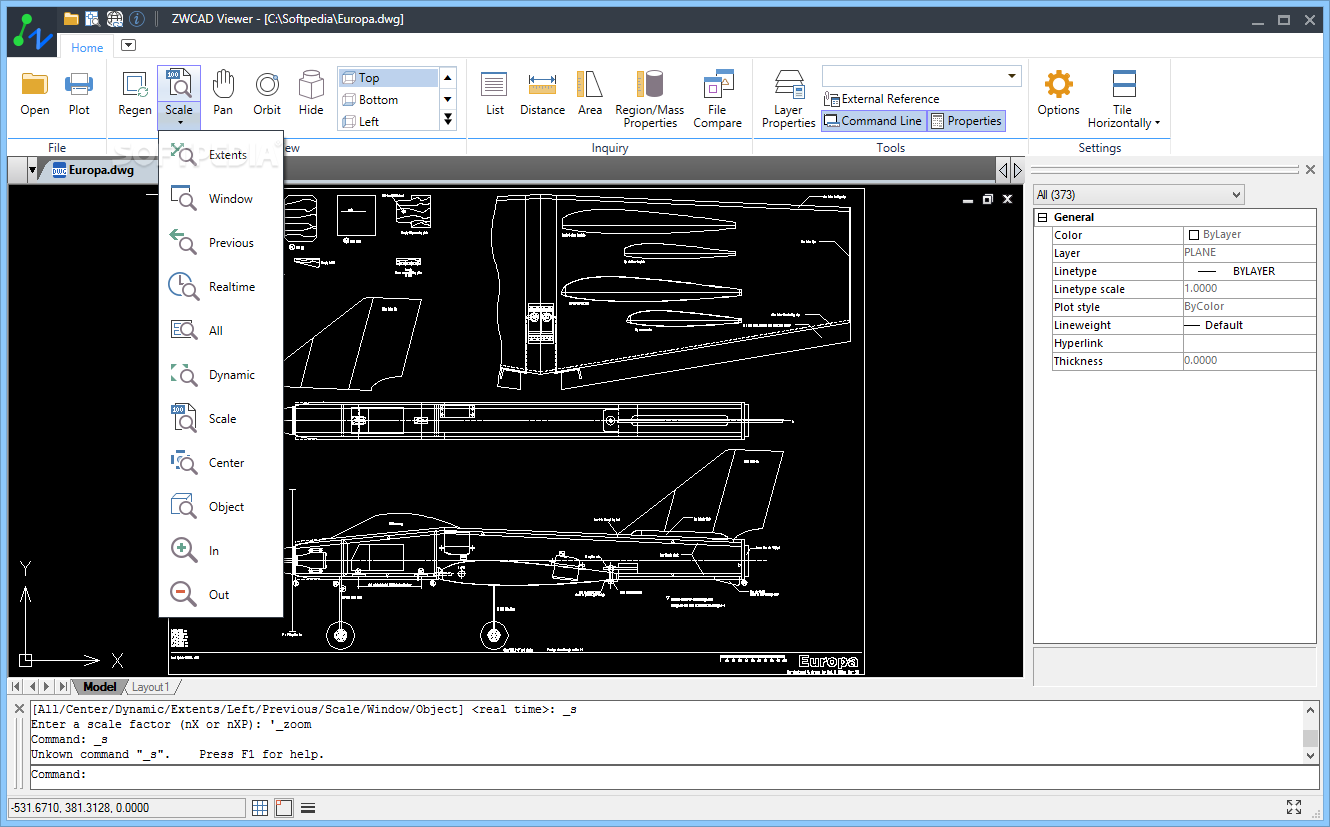The height and width of the screenshot is (827, 1330).
Task: Switch to the Layout1 tab
Action: pos(151,687)
